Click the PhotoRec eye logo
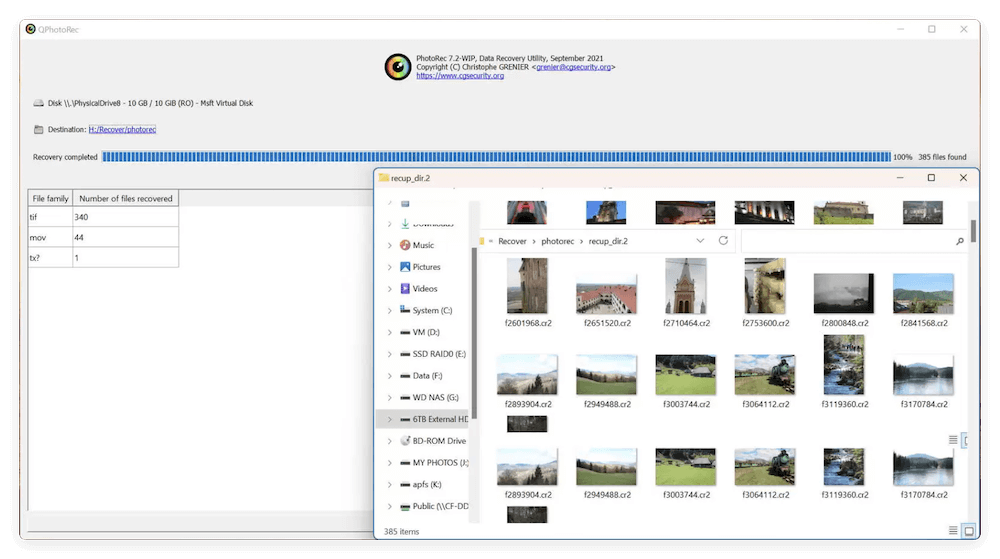 397,67
